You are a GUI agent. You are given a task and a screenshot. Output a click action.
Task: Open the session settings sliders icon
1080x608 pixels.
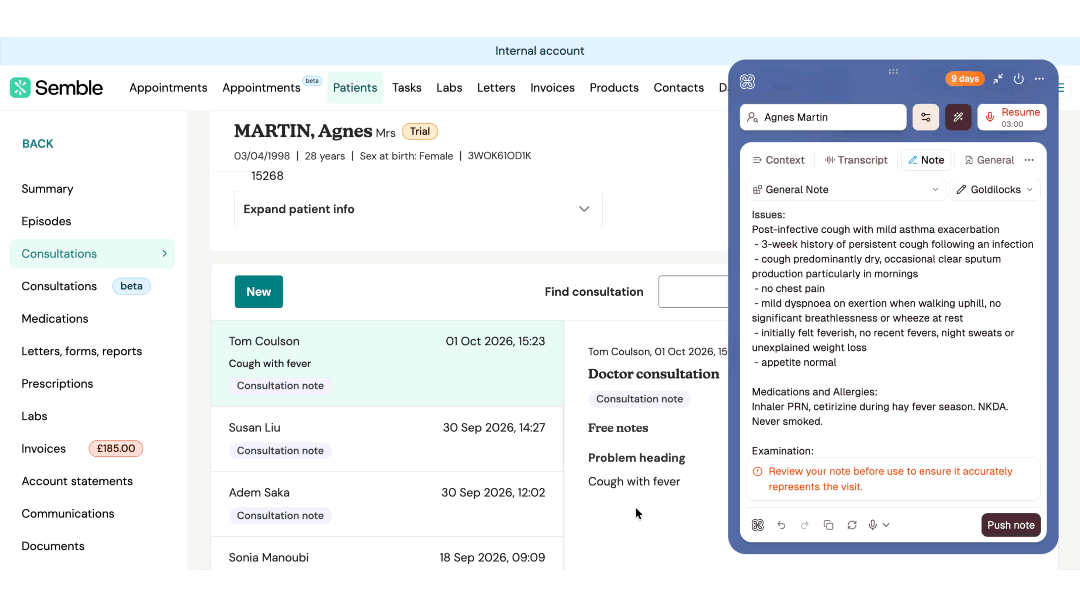coord(926,117)
